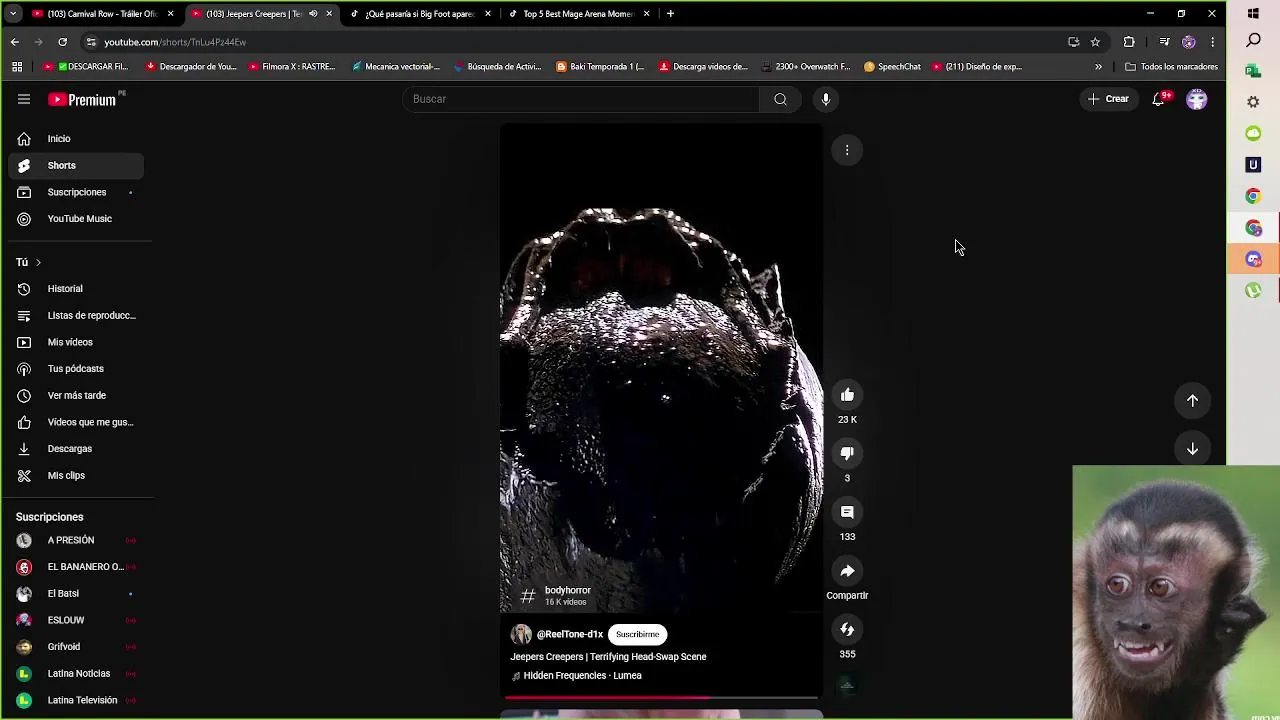The width and height of the screenshot is (1280, 720).
Task: Open Hidden Frequencies Lumea sound link
Action: click(582, 676)
